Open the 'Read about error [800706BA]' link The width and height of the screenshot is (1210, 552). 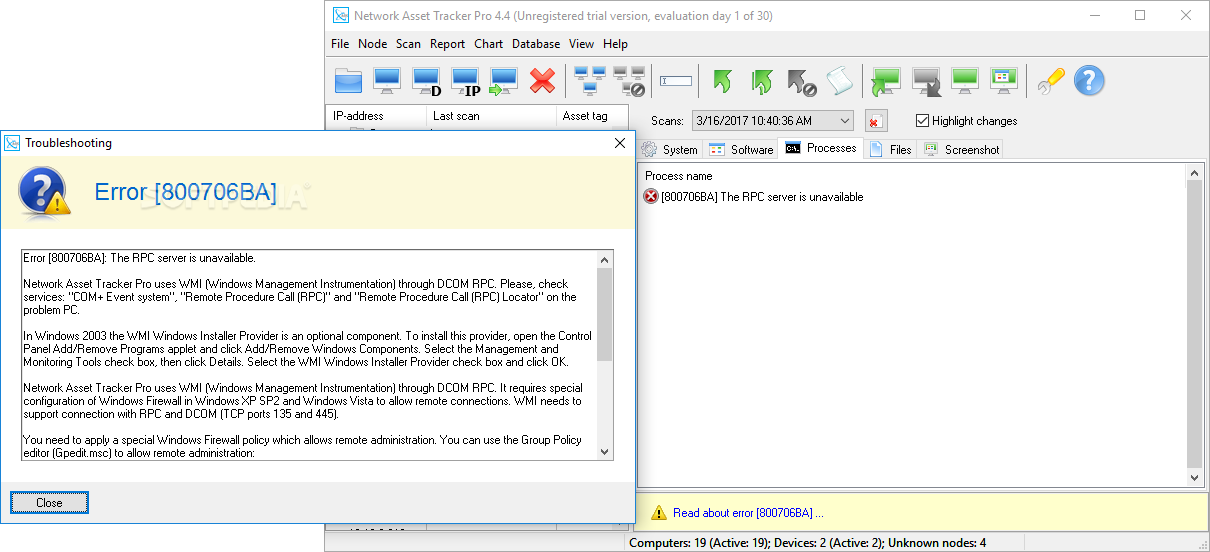coord(748,513)
